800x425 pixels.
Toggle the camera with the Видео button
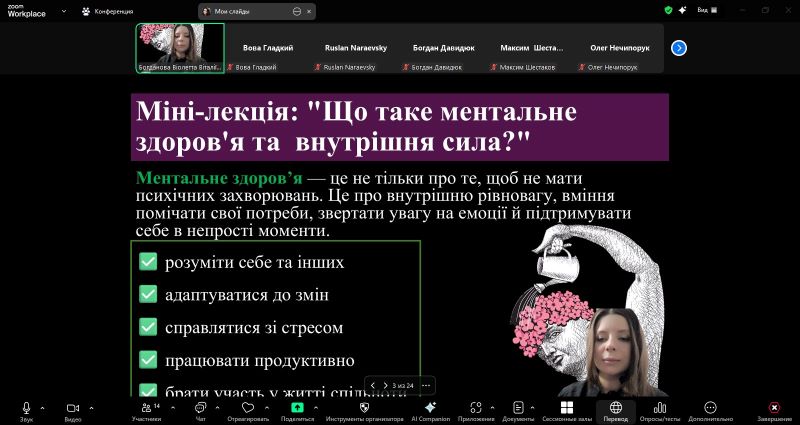click(72, 408)
